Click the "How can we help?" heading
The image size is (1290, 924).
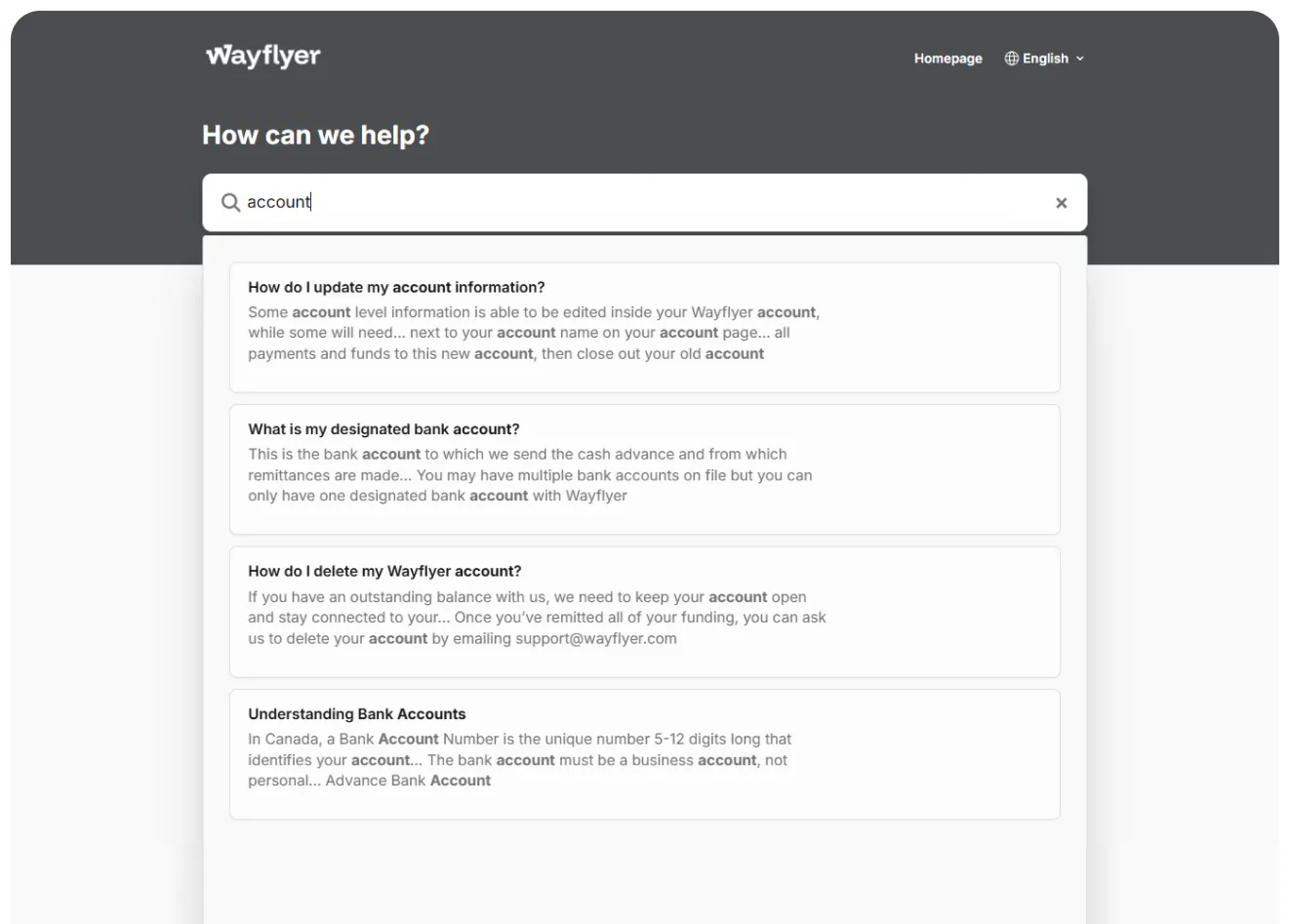pyautogui.click(x=315, y=135)
